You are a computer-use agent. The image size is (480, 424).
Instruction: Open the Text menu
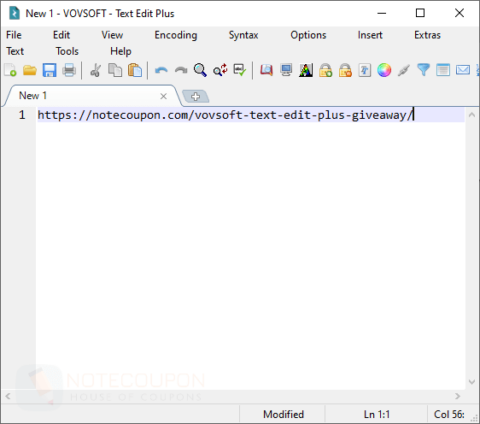pos(15,51)
